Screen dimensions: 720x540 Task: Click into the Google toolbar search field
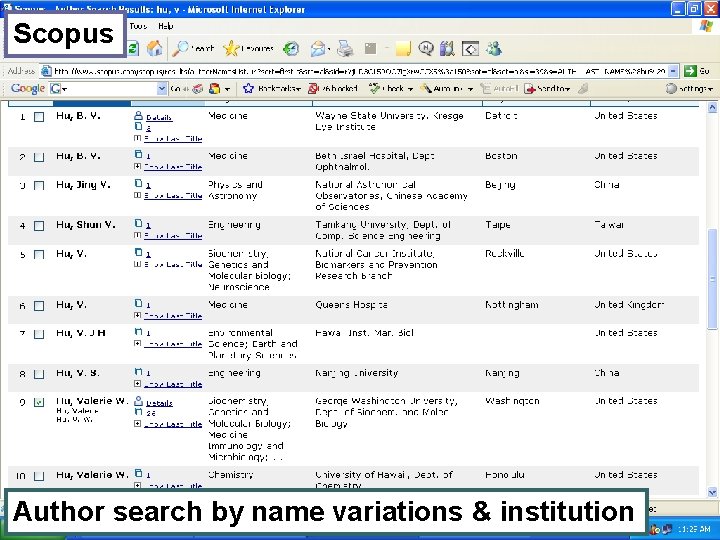point(107,88)
